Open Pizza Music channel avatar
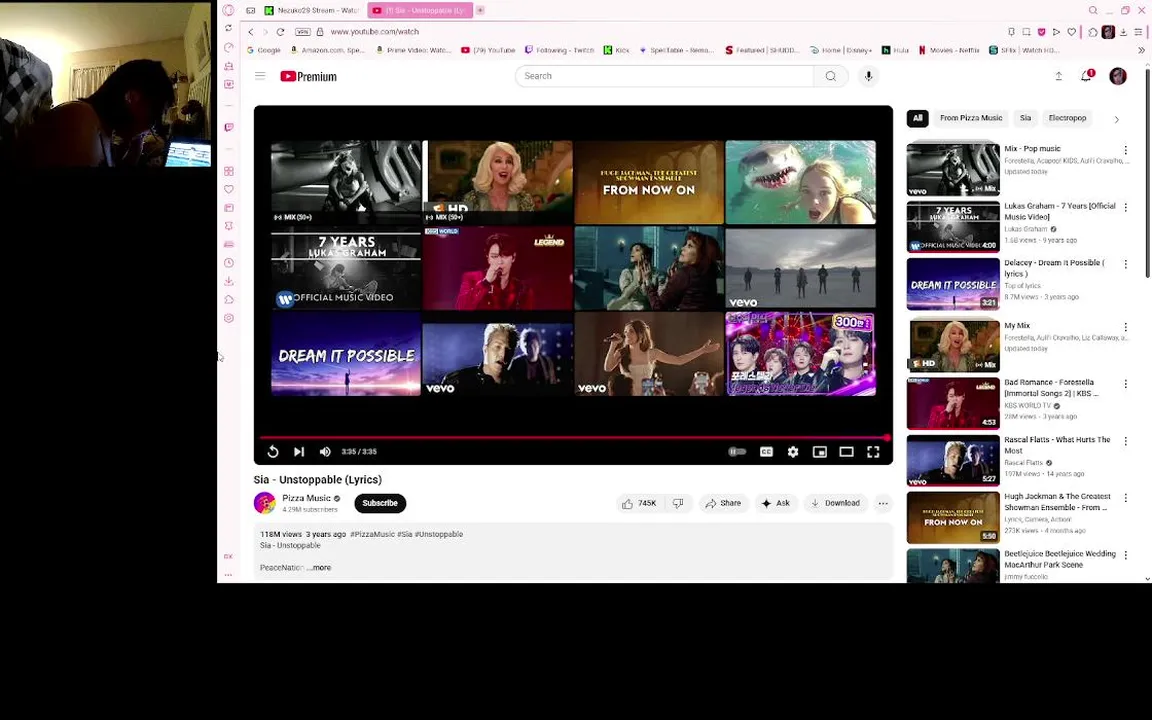Image resolution: width=1152 pixels, height=720 pixels. point(264,503)
